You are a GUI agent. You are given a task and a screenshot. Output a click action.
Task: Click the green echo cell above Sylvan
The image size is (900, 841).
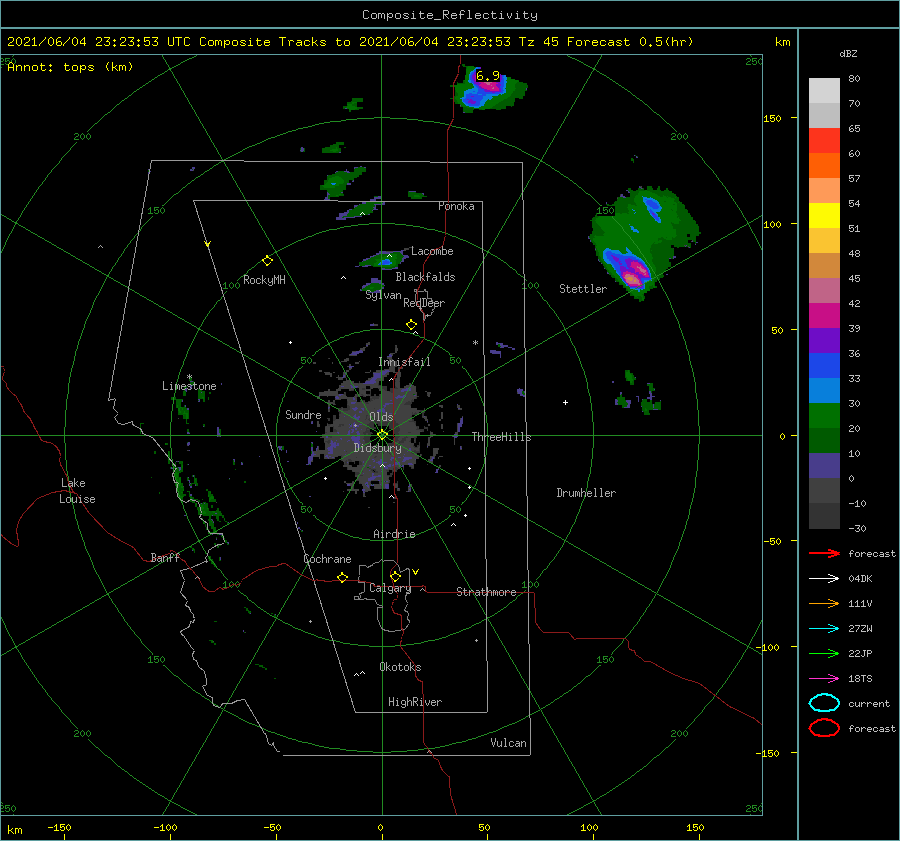pos(373,286)
